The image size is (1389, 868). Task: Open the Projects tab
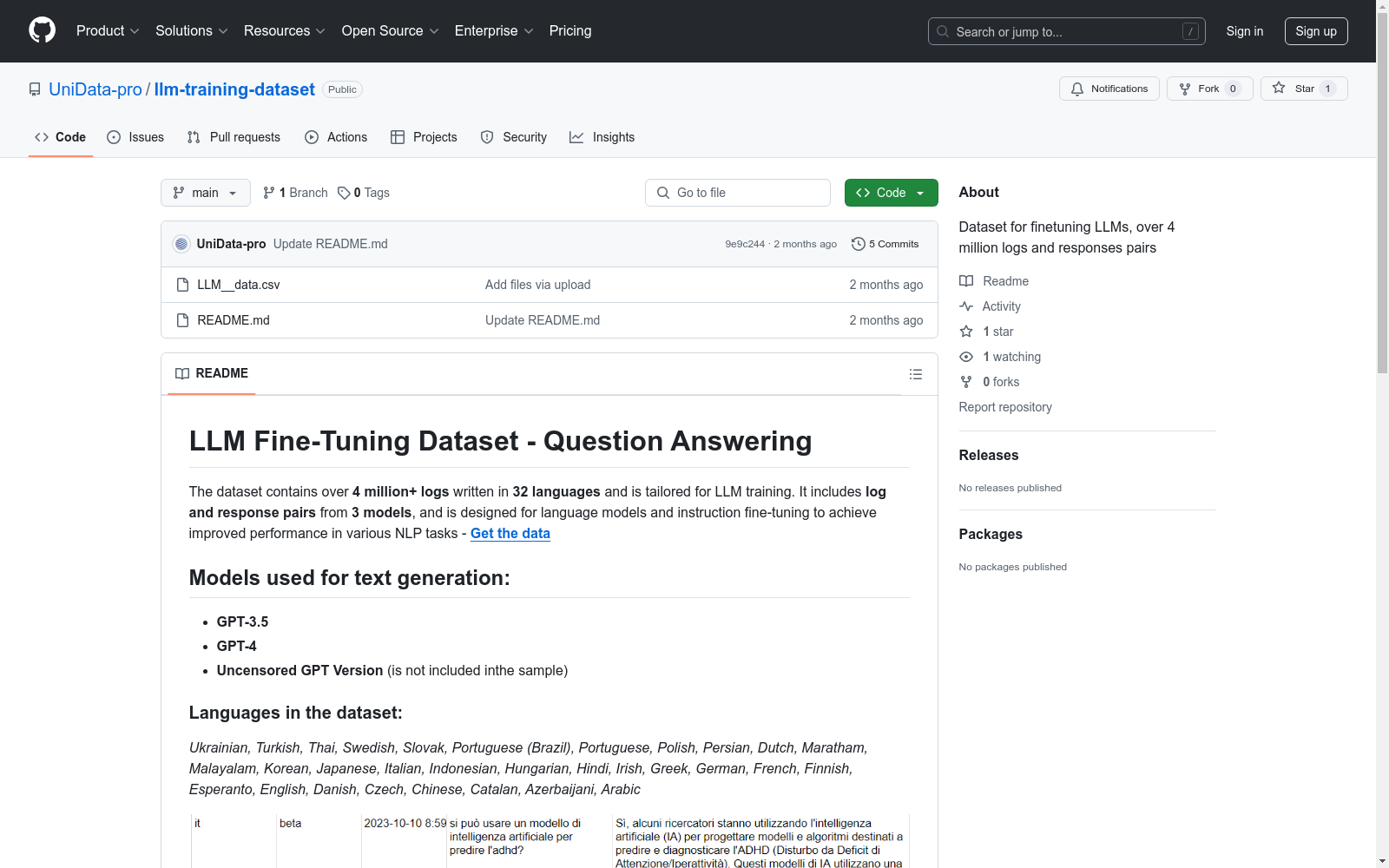[x=424, y=137]
